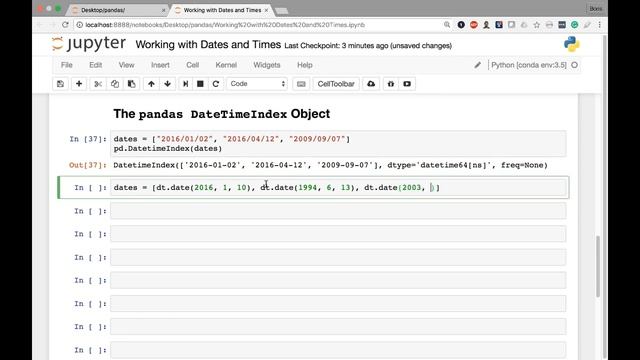
Task: Click the cloud upload toolbar icon
Action: [x=371, y=84]
